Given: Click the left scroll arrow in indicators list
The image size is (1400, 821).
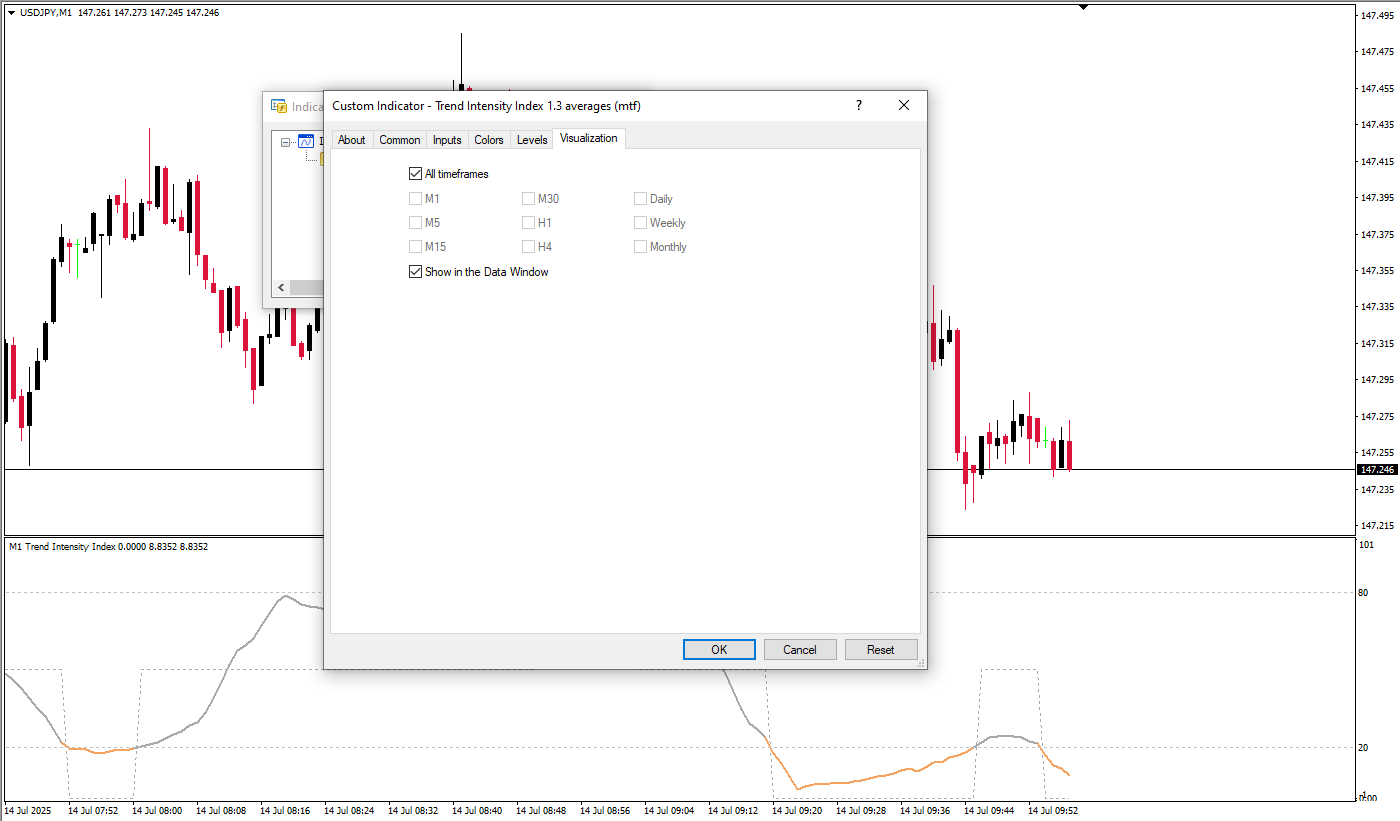Looking at the screenshot, I should click(281, 288).
